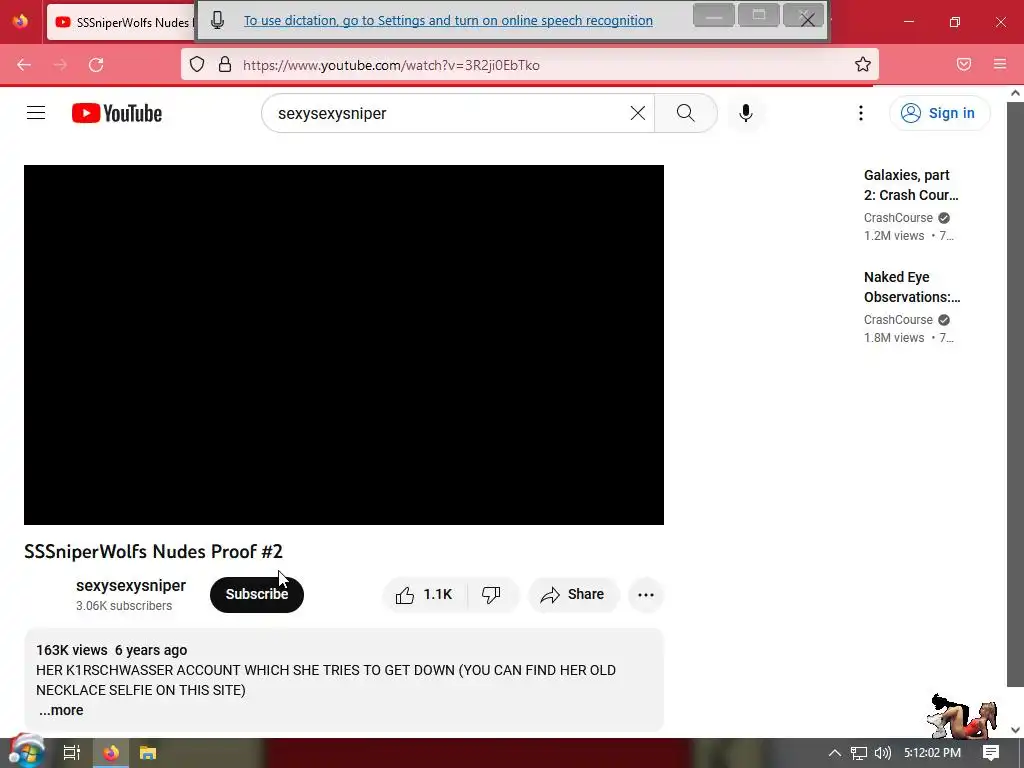Like the video with thumbs-up button
The height and width of the screenshot is (768, 1024).
[424, 594]
